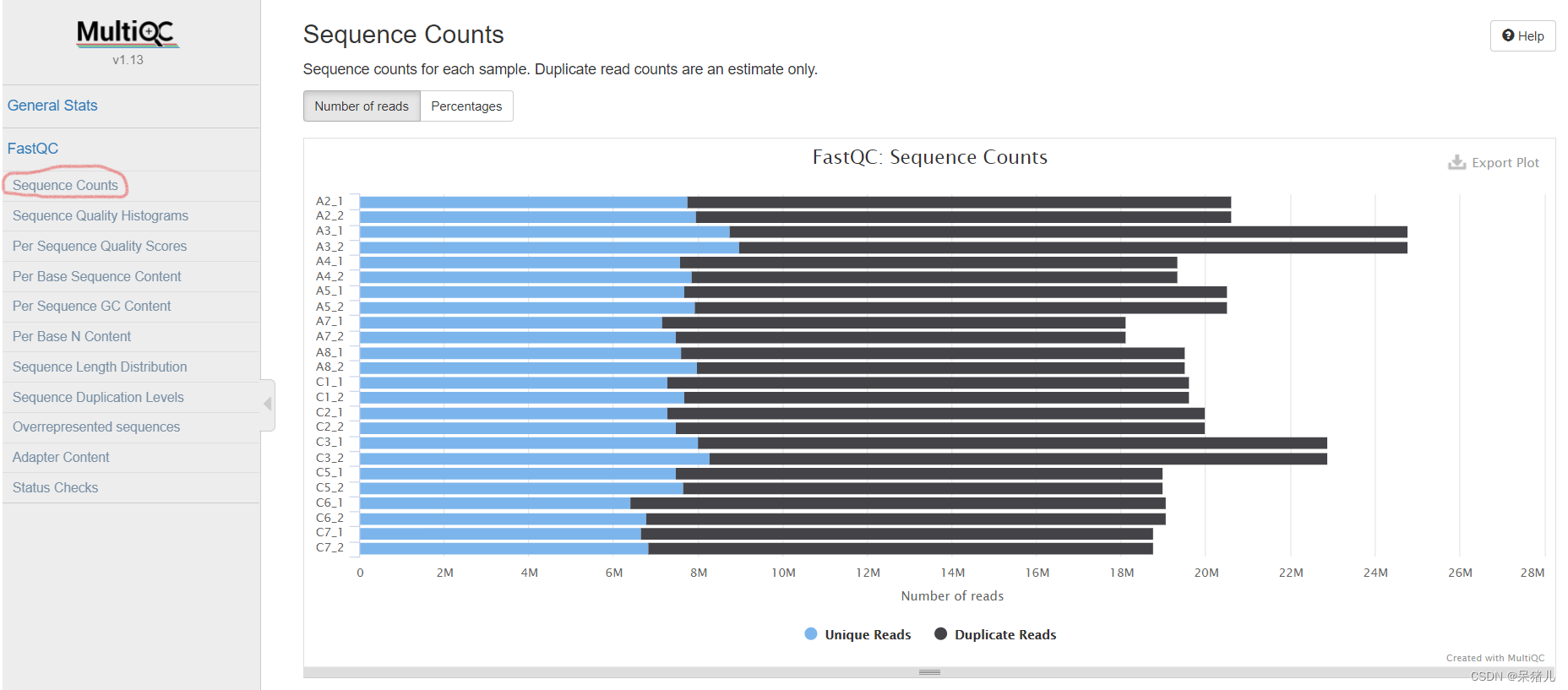This screenshot has width=1568, height=690.
Task: Click the C6_1 sample label
Action: 329,503
